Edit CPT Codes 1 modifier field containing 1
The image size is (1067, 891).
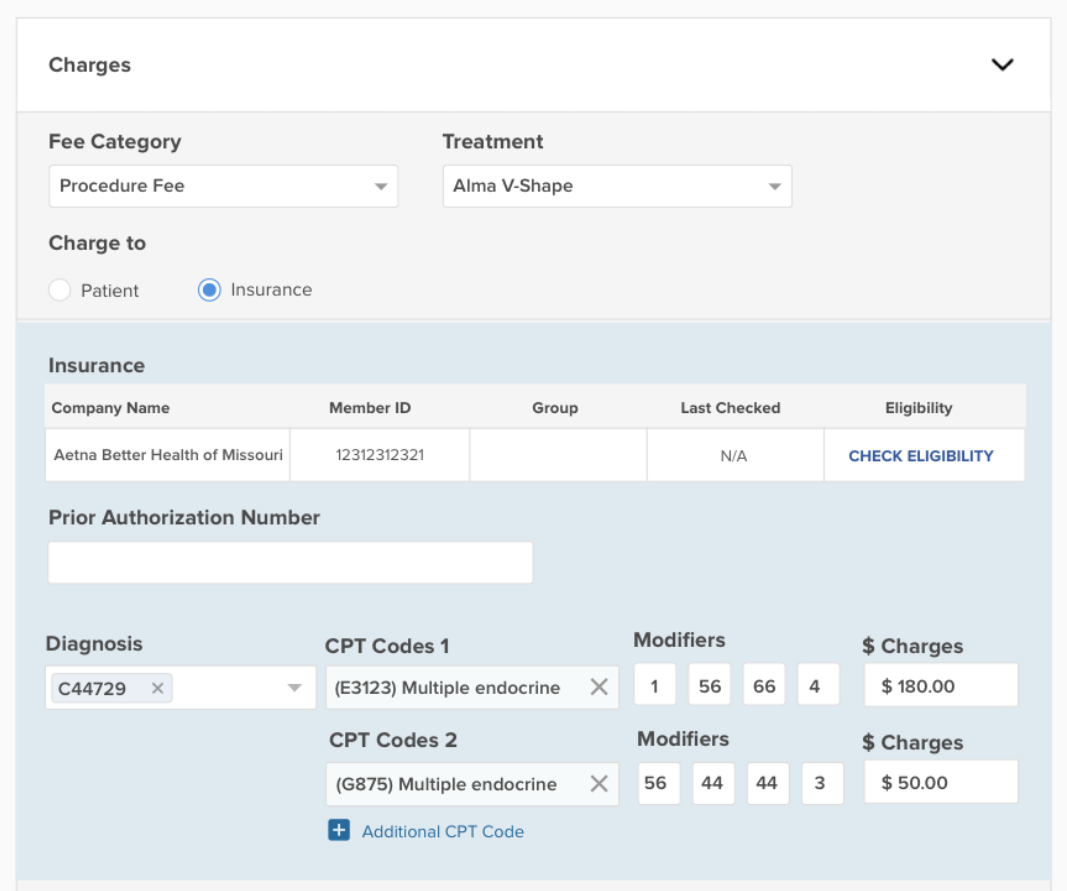click(x=655, y=685)
